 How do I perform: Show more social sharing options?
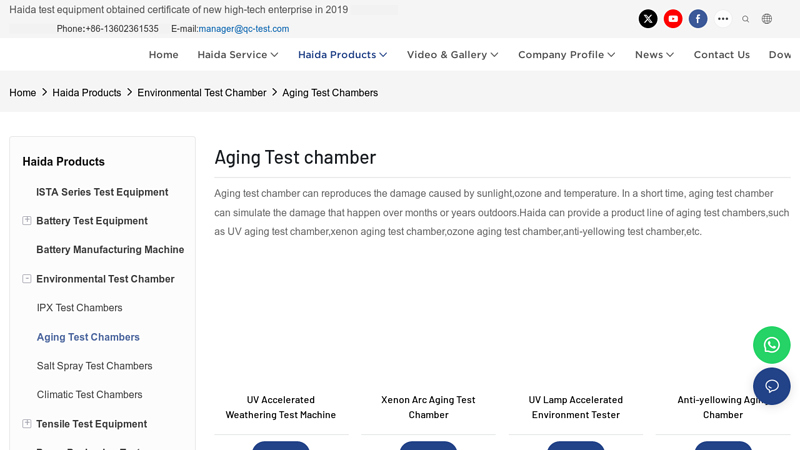pos(723,19)
